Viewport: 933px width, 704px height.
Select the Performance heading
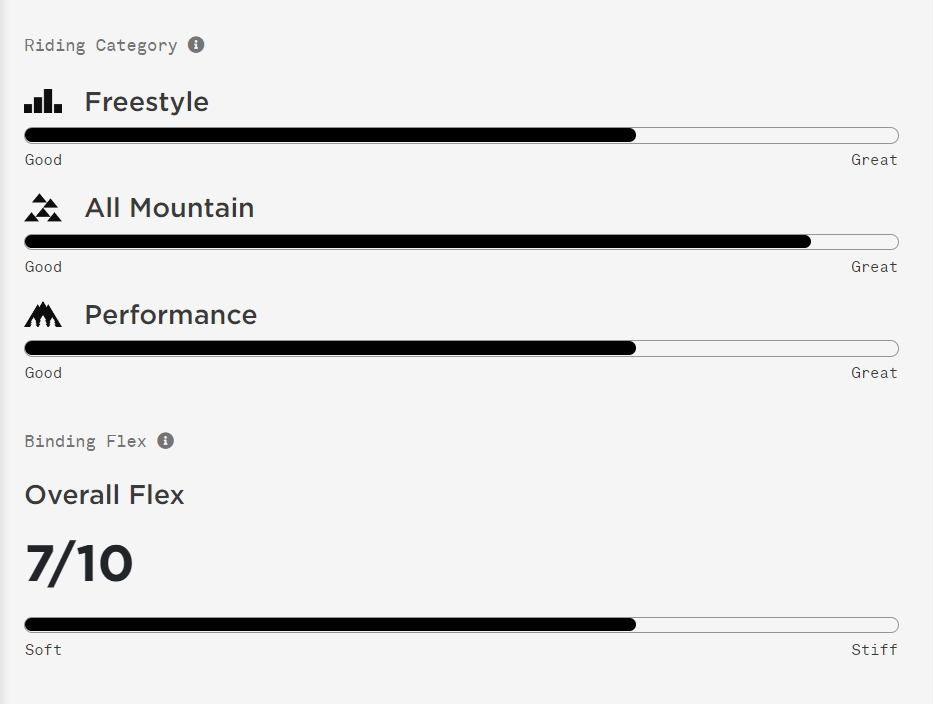pyautogui.click(x=171, y=315)
